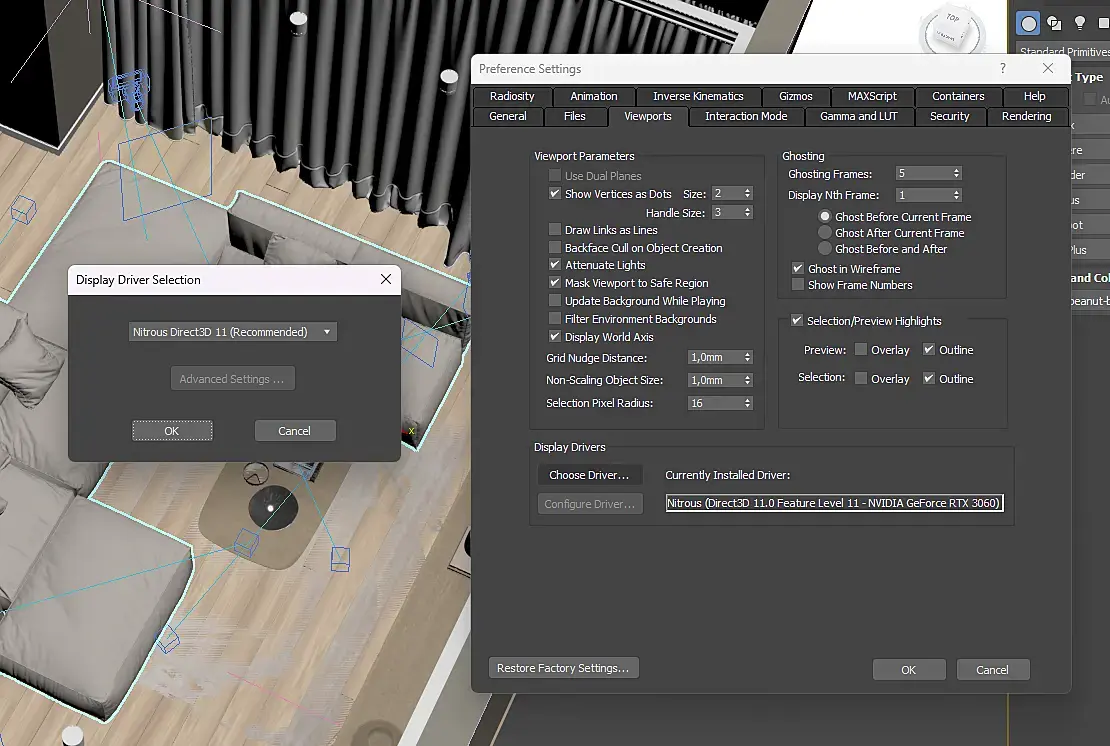Select the Lights bulb icon
This screenshot has height=746, width=1110.
[x=1080, y=23]
